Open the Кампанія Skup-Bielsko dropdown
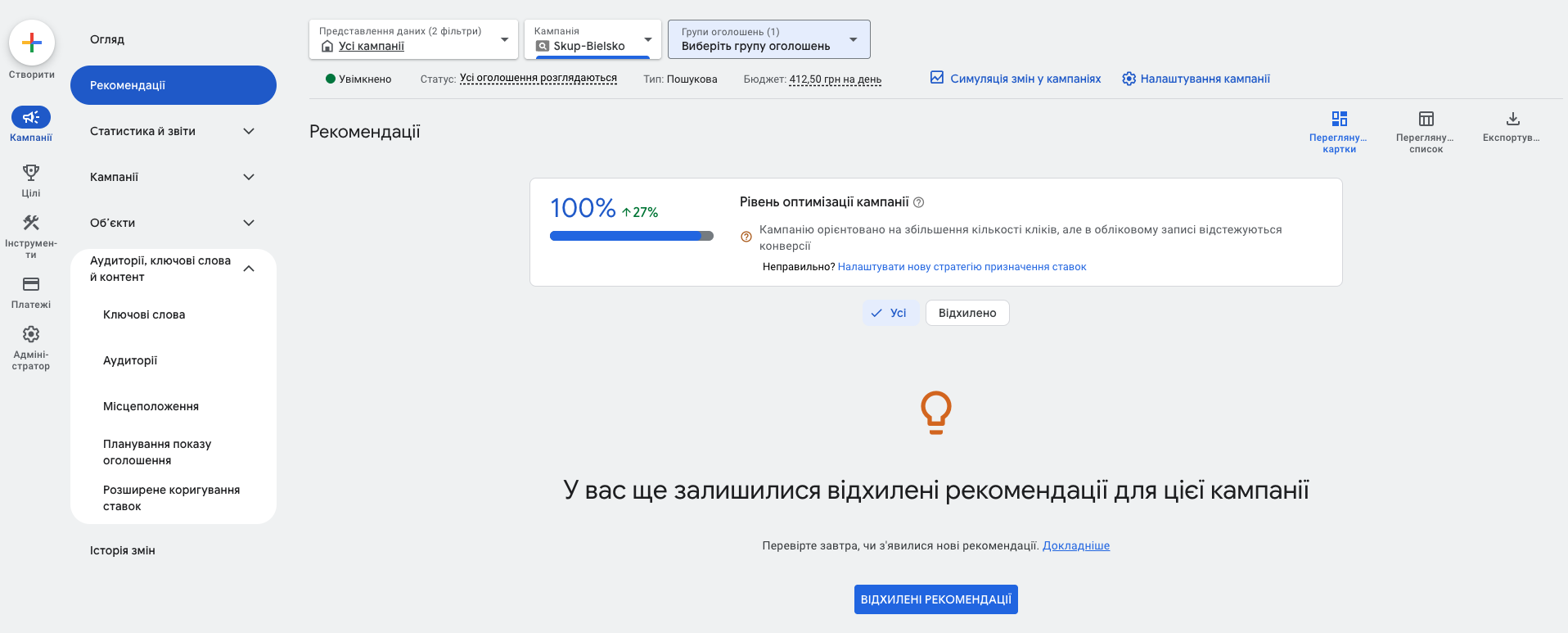The height and width of the screenshot is (633, 1568). click(x=593, y=39)
